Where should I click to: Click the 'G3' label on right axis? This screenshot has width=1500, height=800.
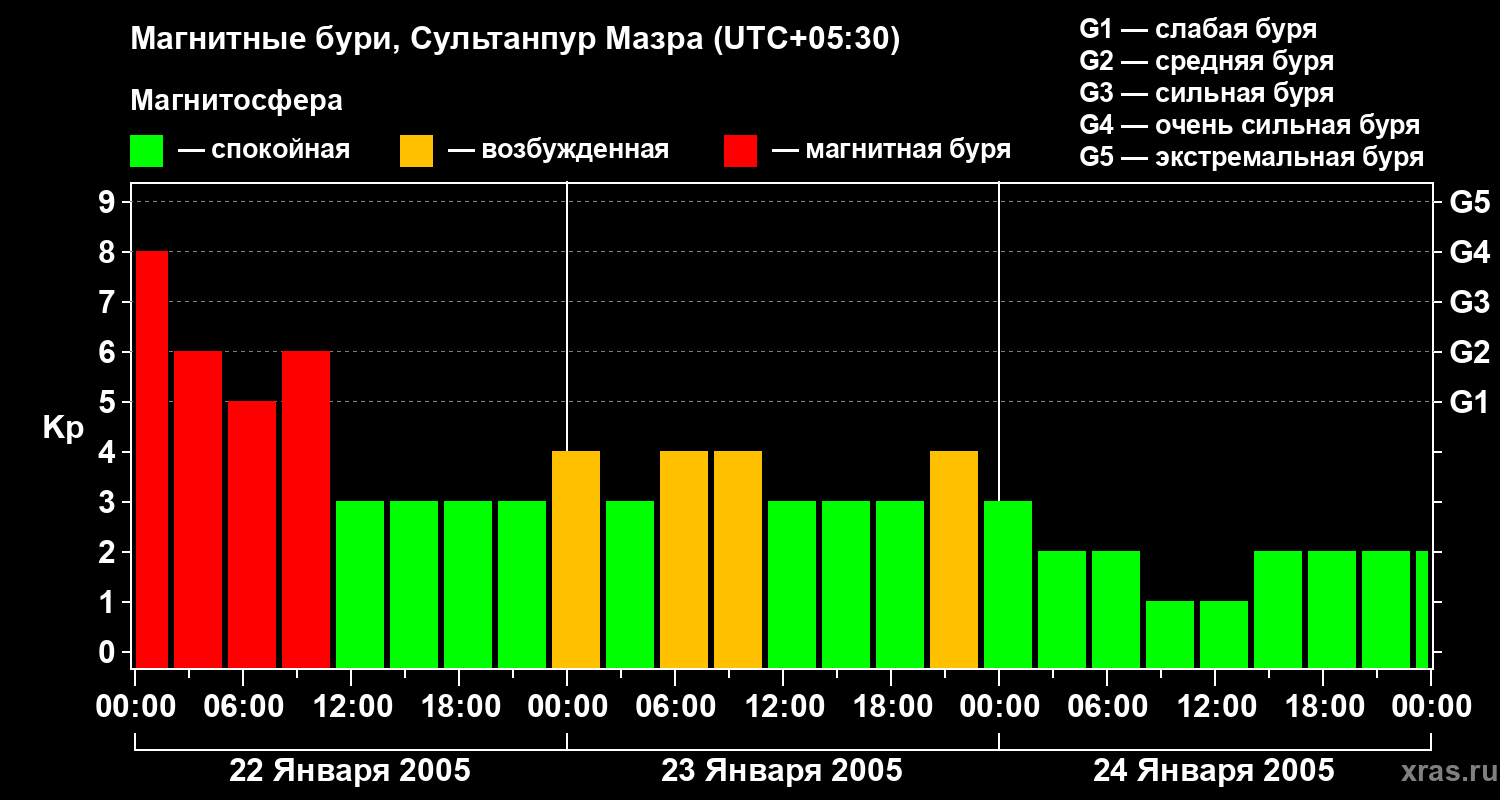pyautogui.click(x=1469, y=303)
